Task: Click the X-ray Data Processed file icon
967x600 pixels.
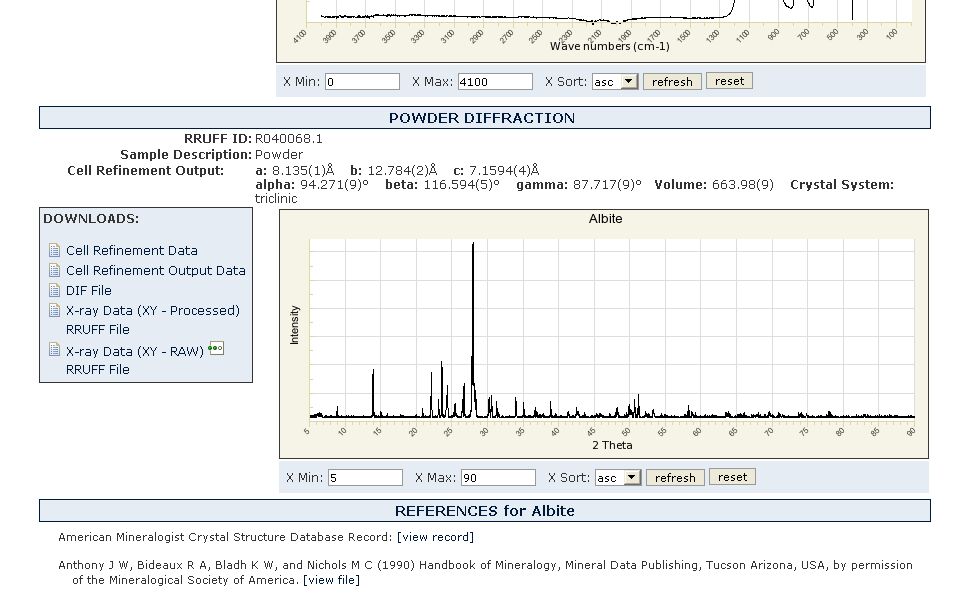Action: [x=55, y=310]
